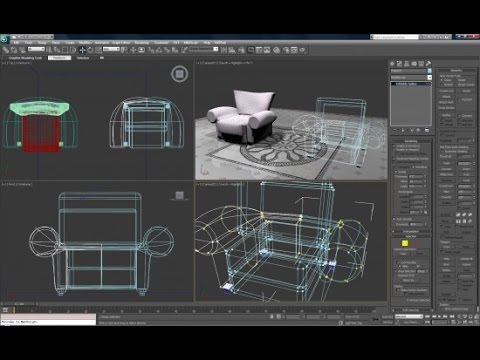Open the Modify tab in command panel
Image resolution: width=480 pixels, height=360 pixels.
click(x=399, y=63)
